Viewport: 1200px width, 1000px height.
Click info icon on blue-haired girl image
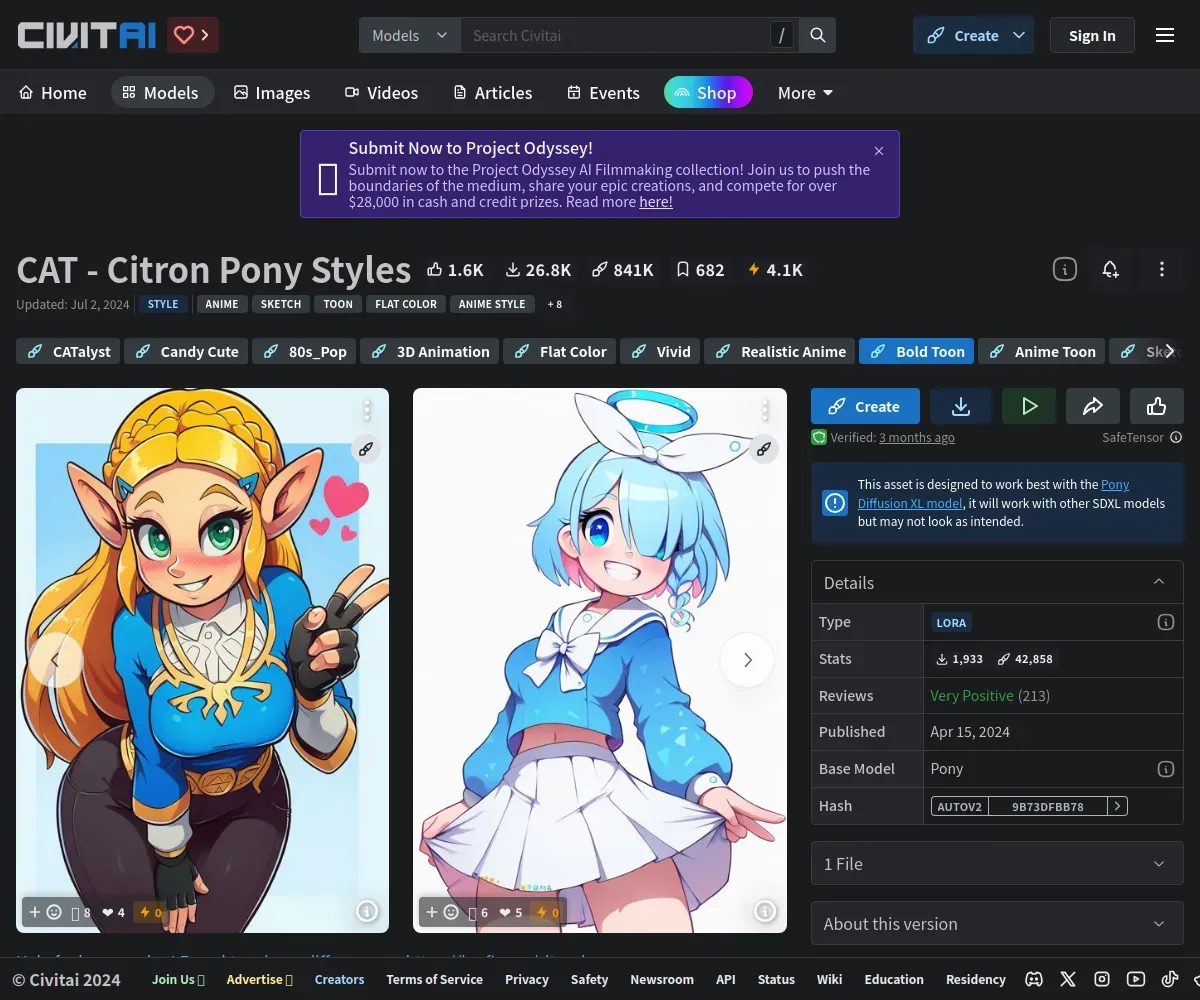coord(765,911)
